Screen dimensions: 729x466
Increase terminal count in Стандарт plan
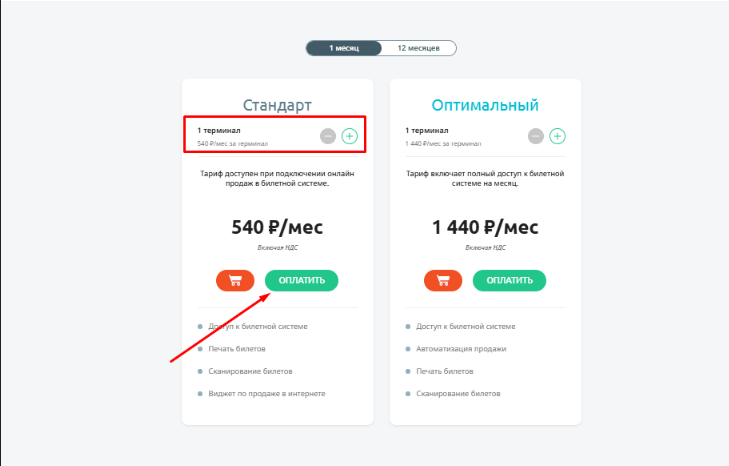(350, 136)
